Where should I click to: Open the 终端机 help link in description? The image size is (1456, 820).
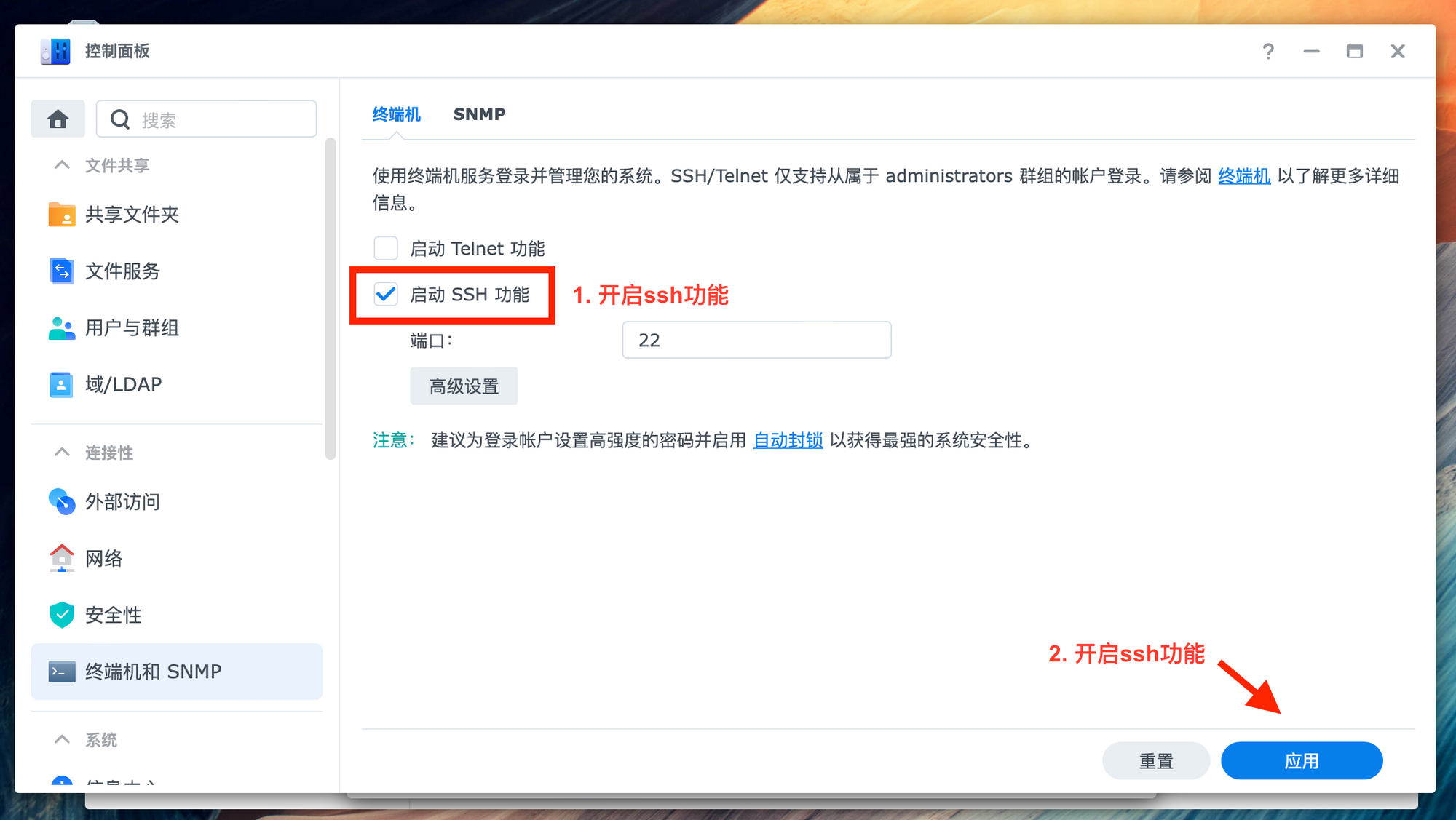(x=1244, y=176)
